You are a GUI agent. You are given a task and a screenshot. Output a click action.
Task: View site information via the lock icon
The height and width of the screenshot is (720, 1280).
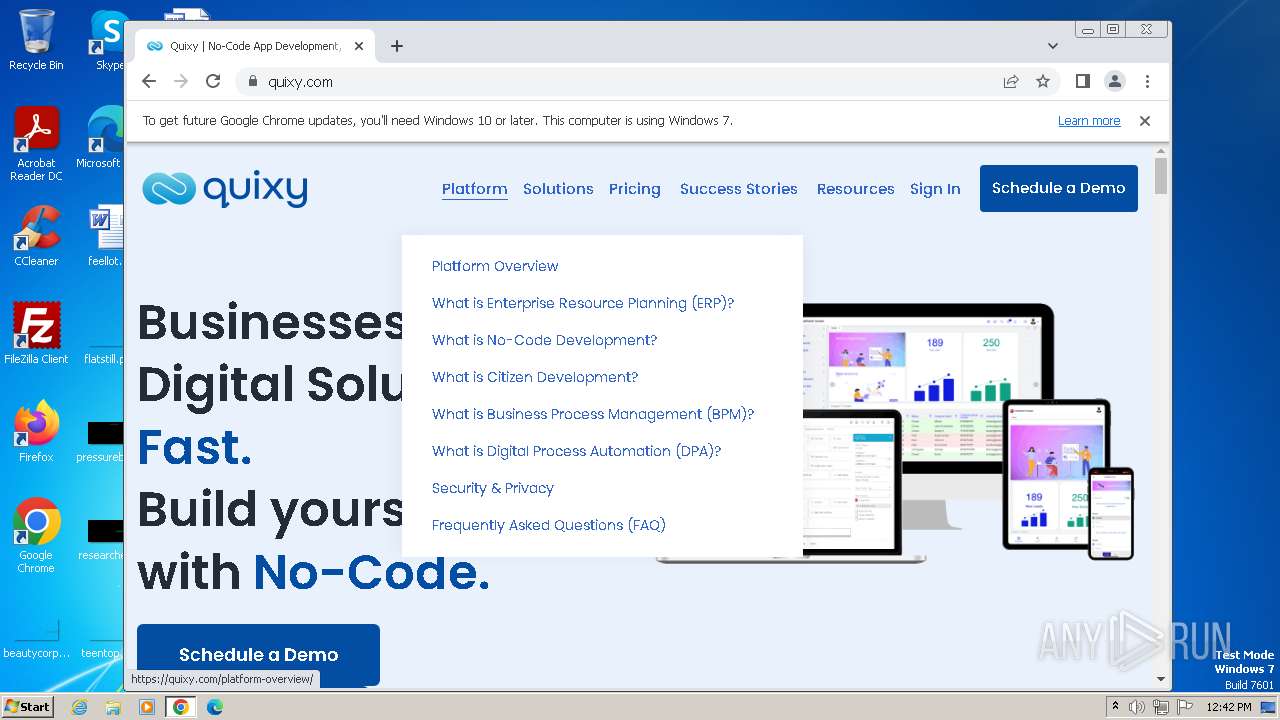coord(252,82)
